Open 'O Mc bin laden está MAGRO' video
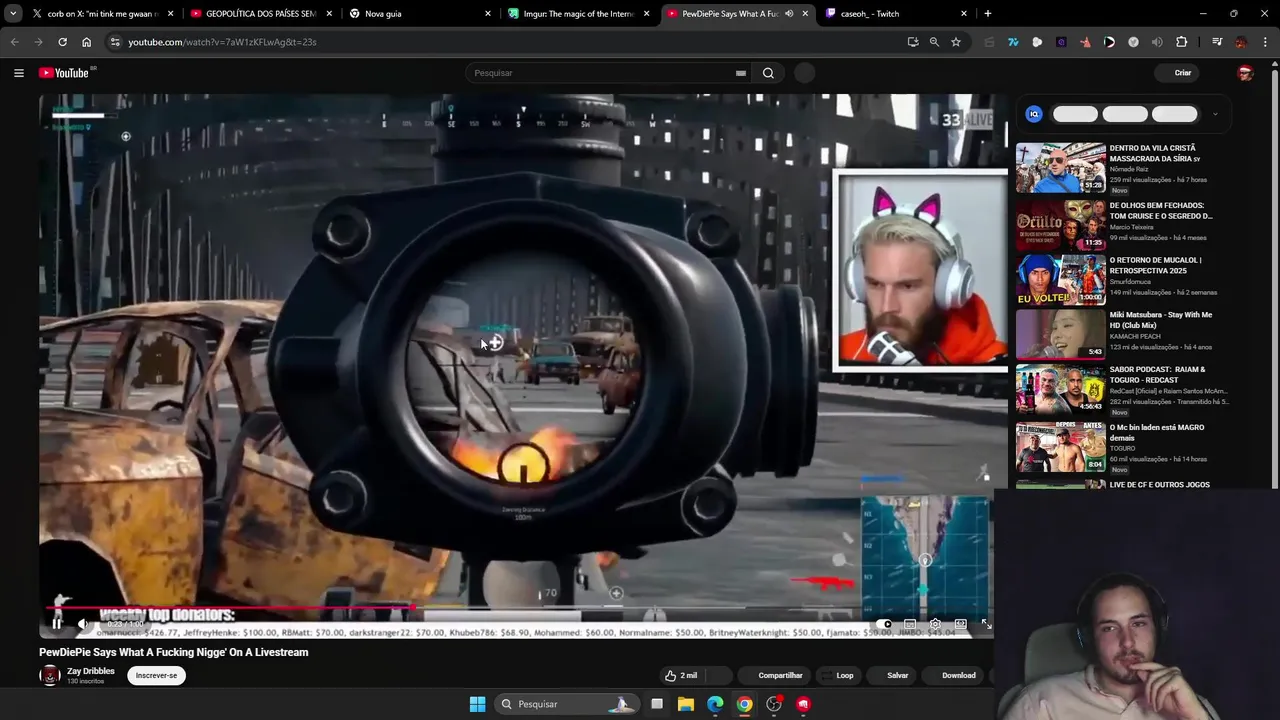 click(1157, 432)
